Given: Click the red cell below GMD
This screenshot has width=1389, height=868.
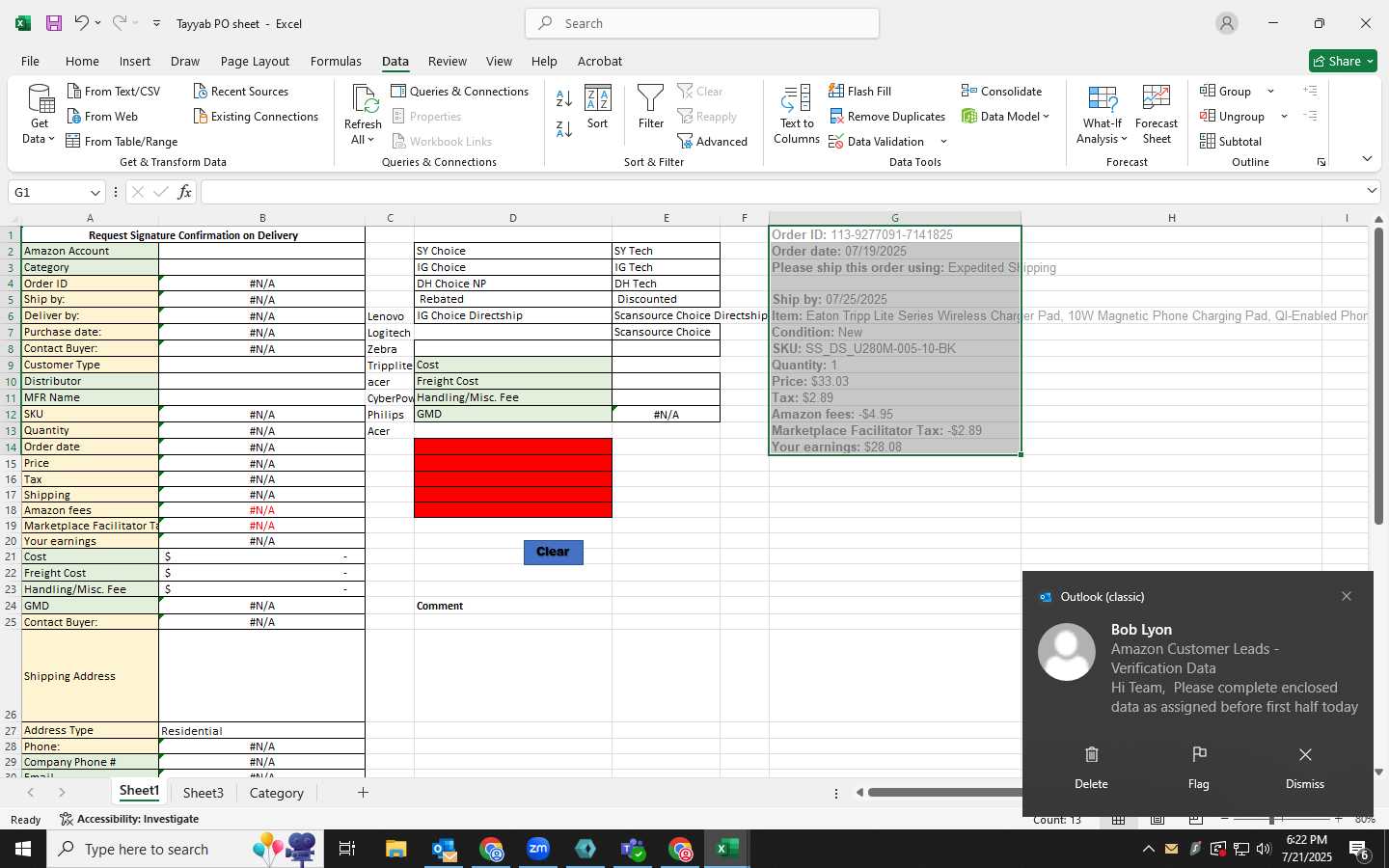Looking at the screenshot, I should [x=513, y=447].
